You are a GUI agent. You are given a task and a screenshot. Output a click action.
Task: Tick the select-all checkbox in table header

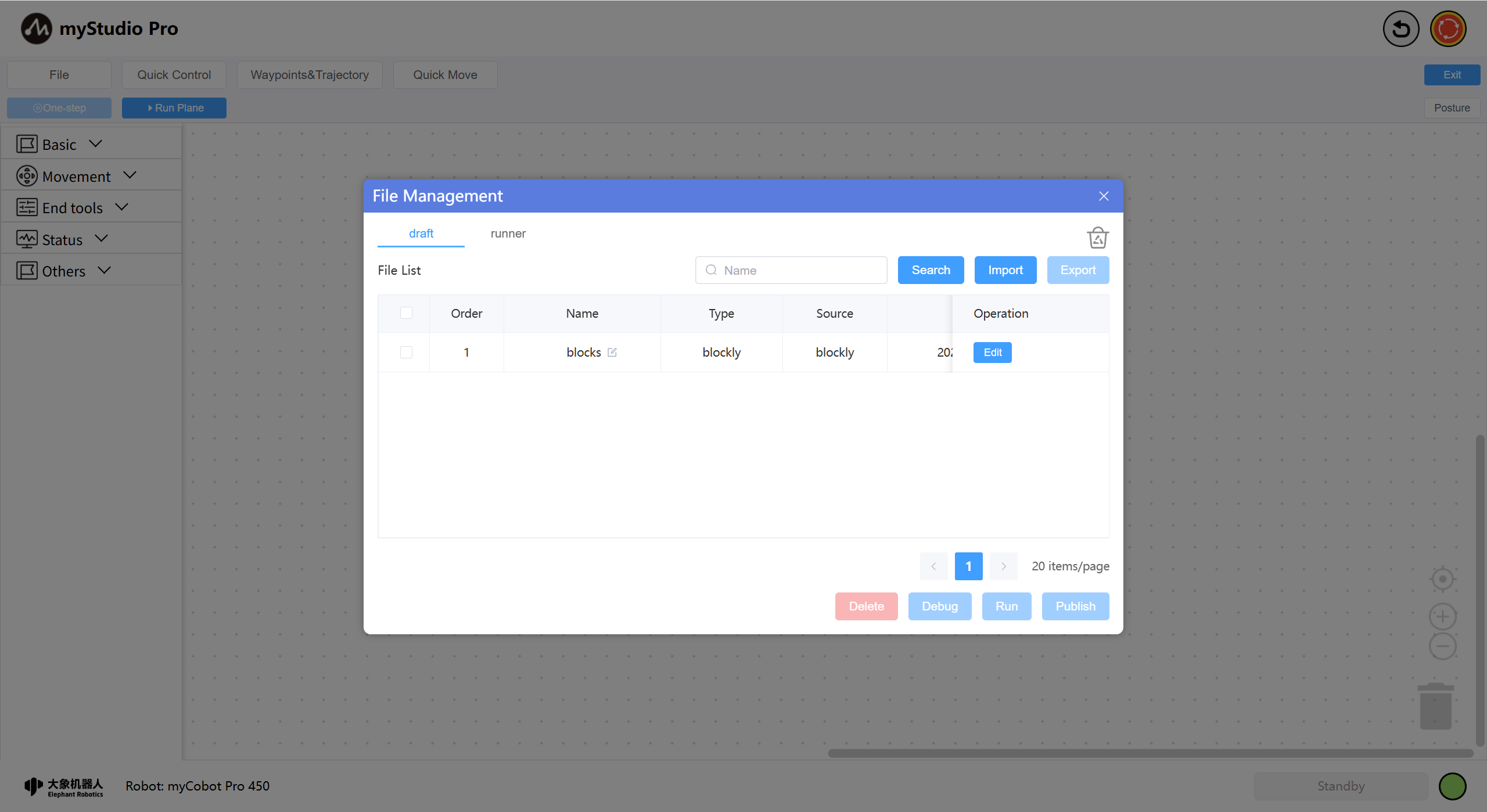[406, 313]
